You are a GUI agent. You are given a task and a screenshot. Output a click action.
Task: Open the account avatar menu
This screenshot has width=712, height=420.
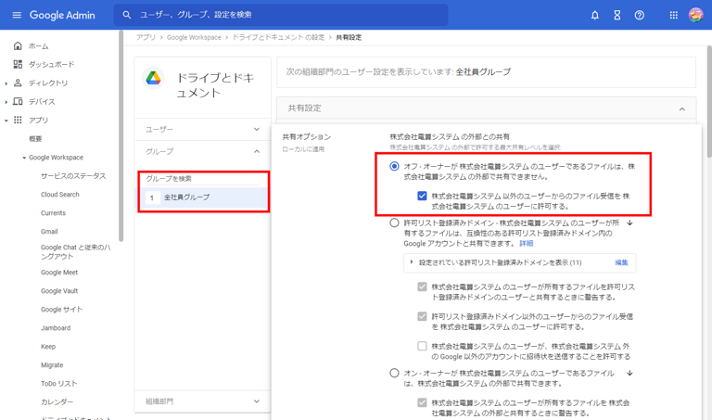[x=696, y=15]
